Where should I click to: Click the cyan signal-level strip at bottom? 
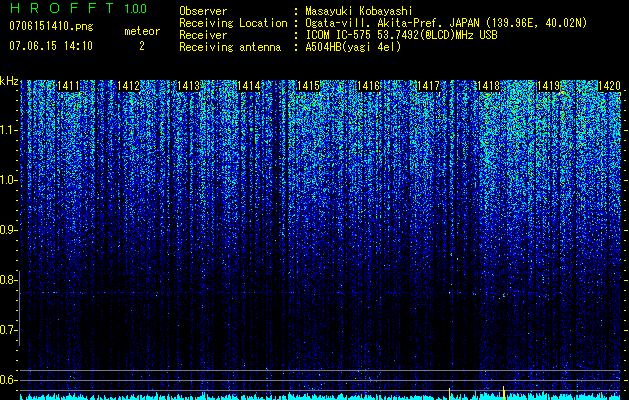point(321,397)
